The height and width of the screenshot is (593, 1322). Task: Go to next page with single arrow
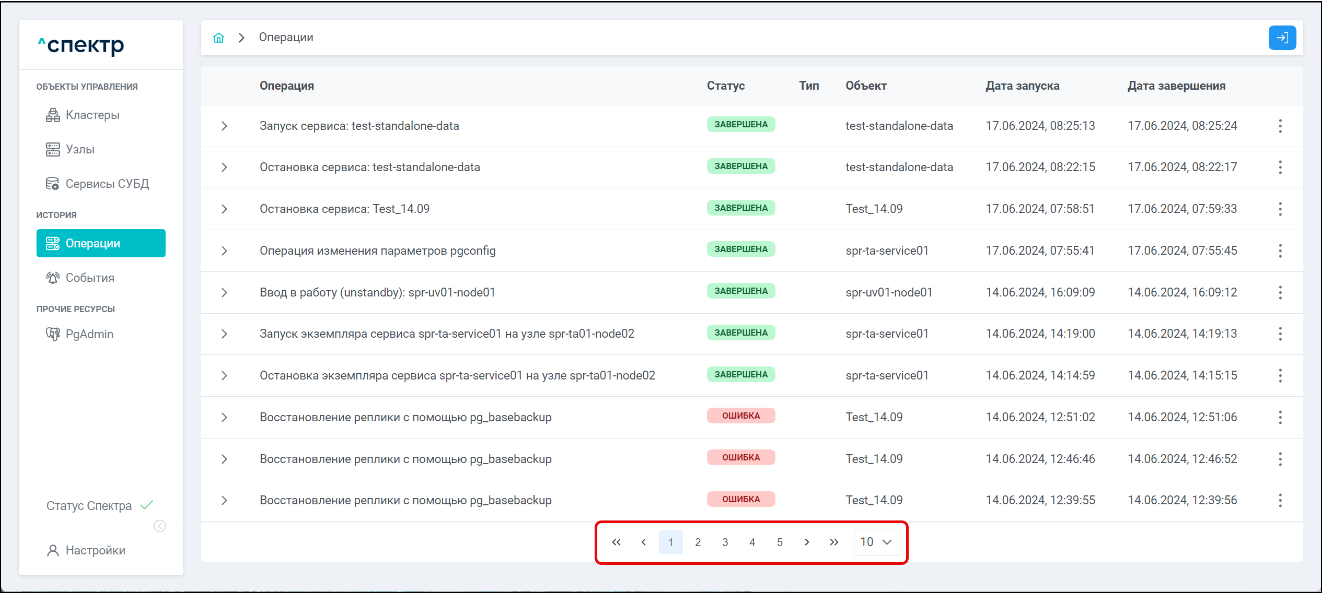(807, 542)
